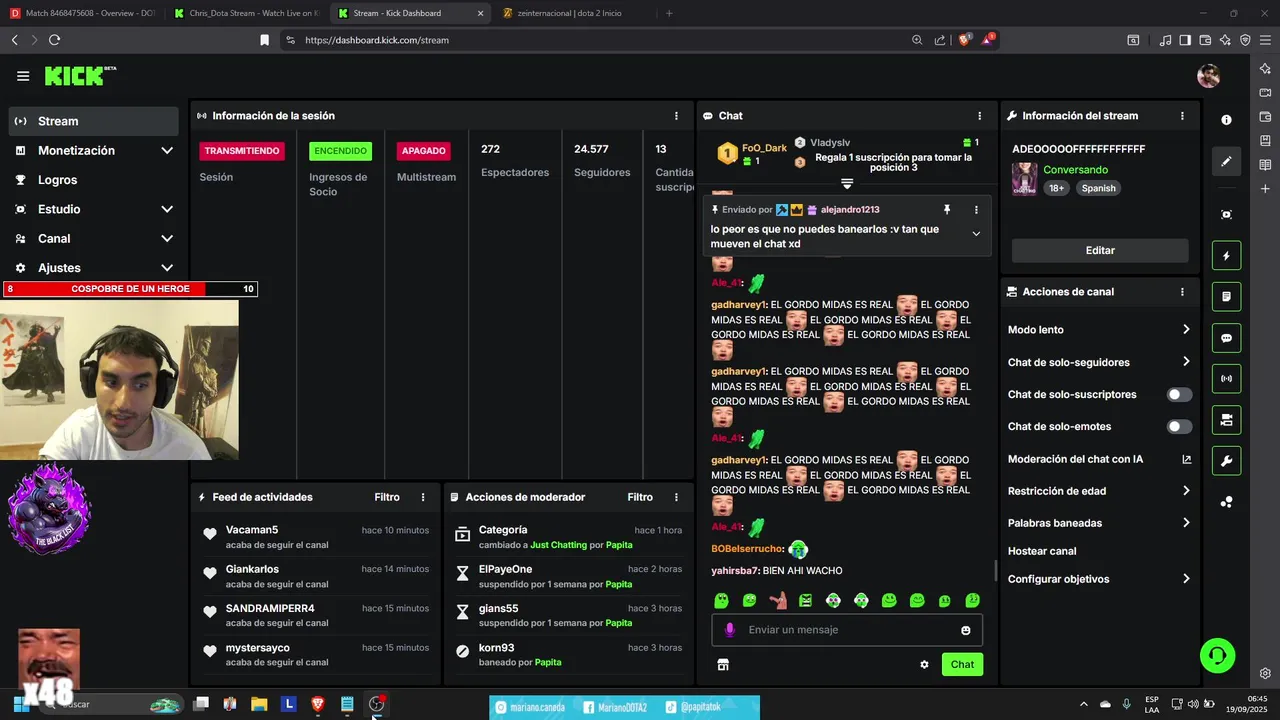Click the chat bubble icon in right rail
Image resolution: width=1280 pixels, height=720 pixels.
tap(1227, 338)
